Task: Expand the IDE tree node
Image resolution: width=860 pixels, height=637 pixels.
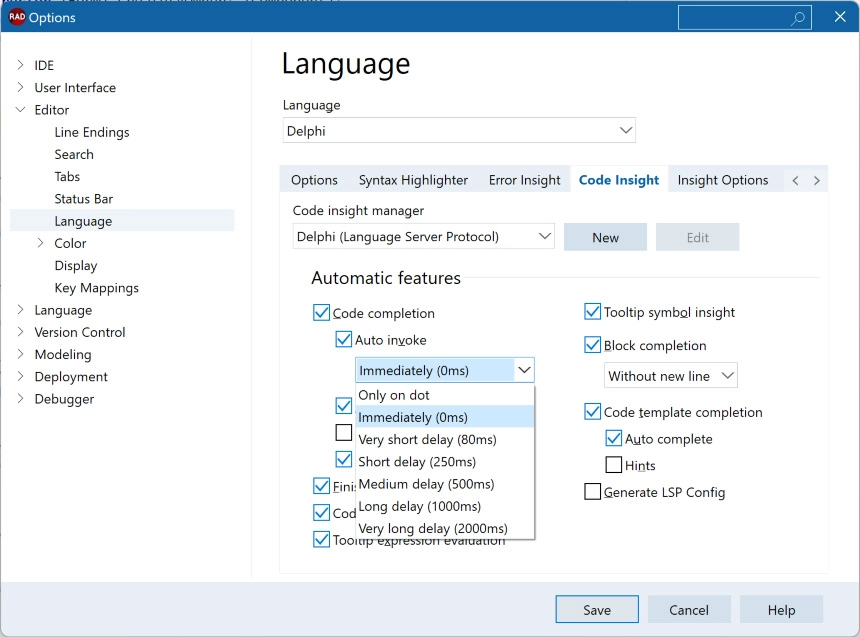Action: click(20, 65)
